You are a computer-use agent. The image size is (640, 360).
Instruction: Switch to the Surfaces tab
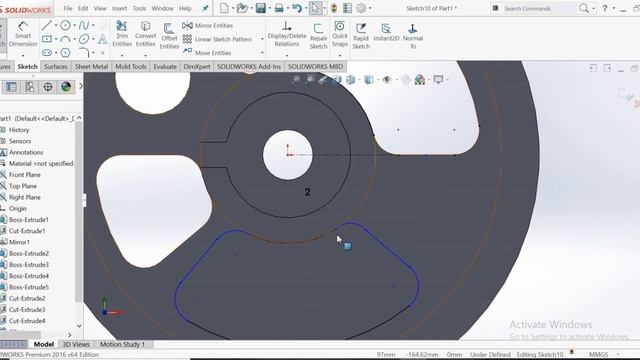tap(56, 67)
